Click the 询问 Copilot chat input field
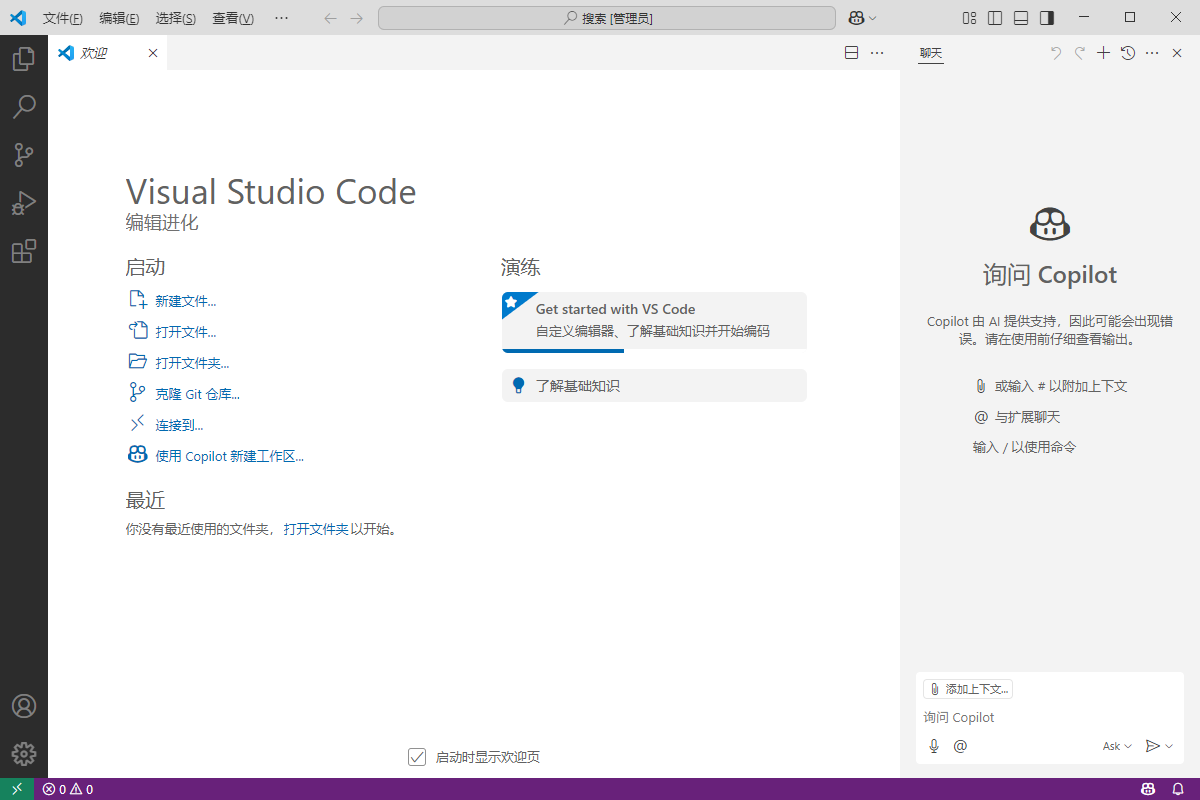Screen dimensions: 1200x800 click(1049, 717)
